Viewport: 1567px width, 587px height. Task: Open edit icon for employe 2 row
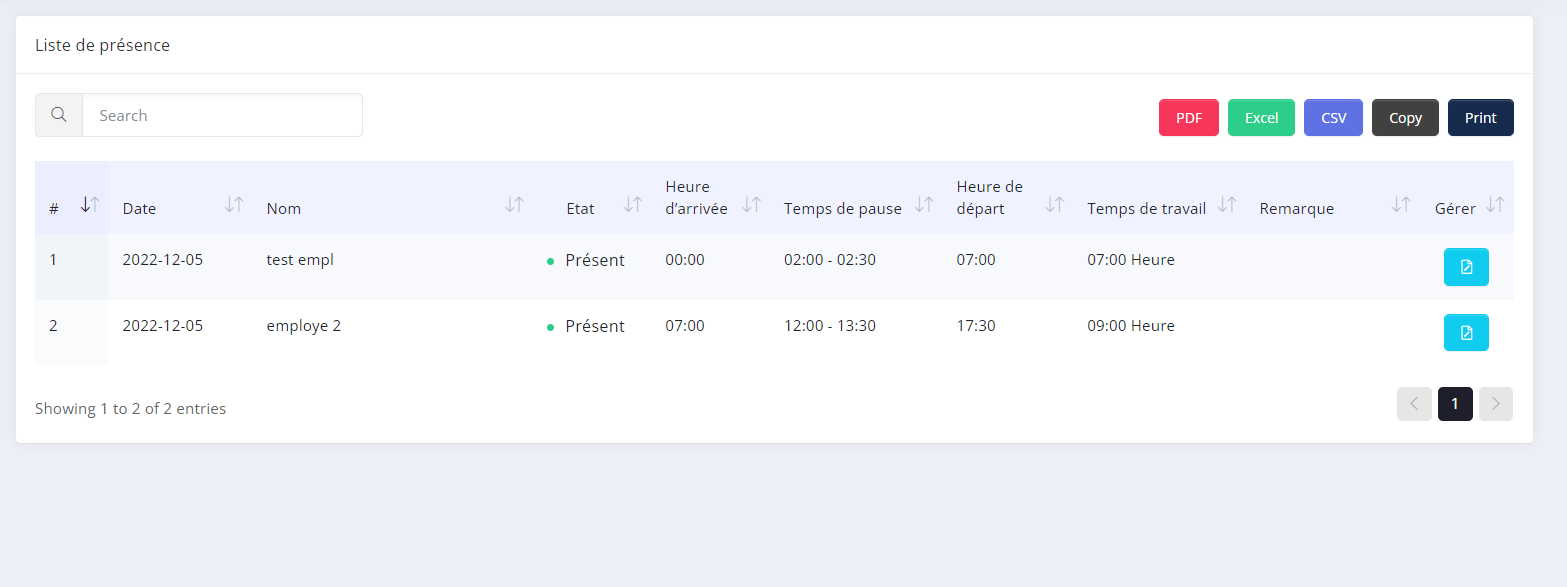click(x=1466, y=333)
